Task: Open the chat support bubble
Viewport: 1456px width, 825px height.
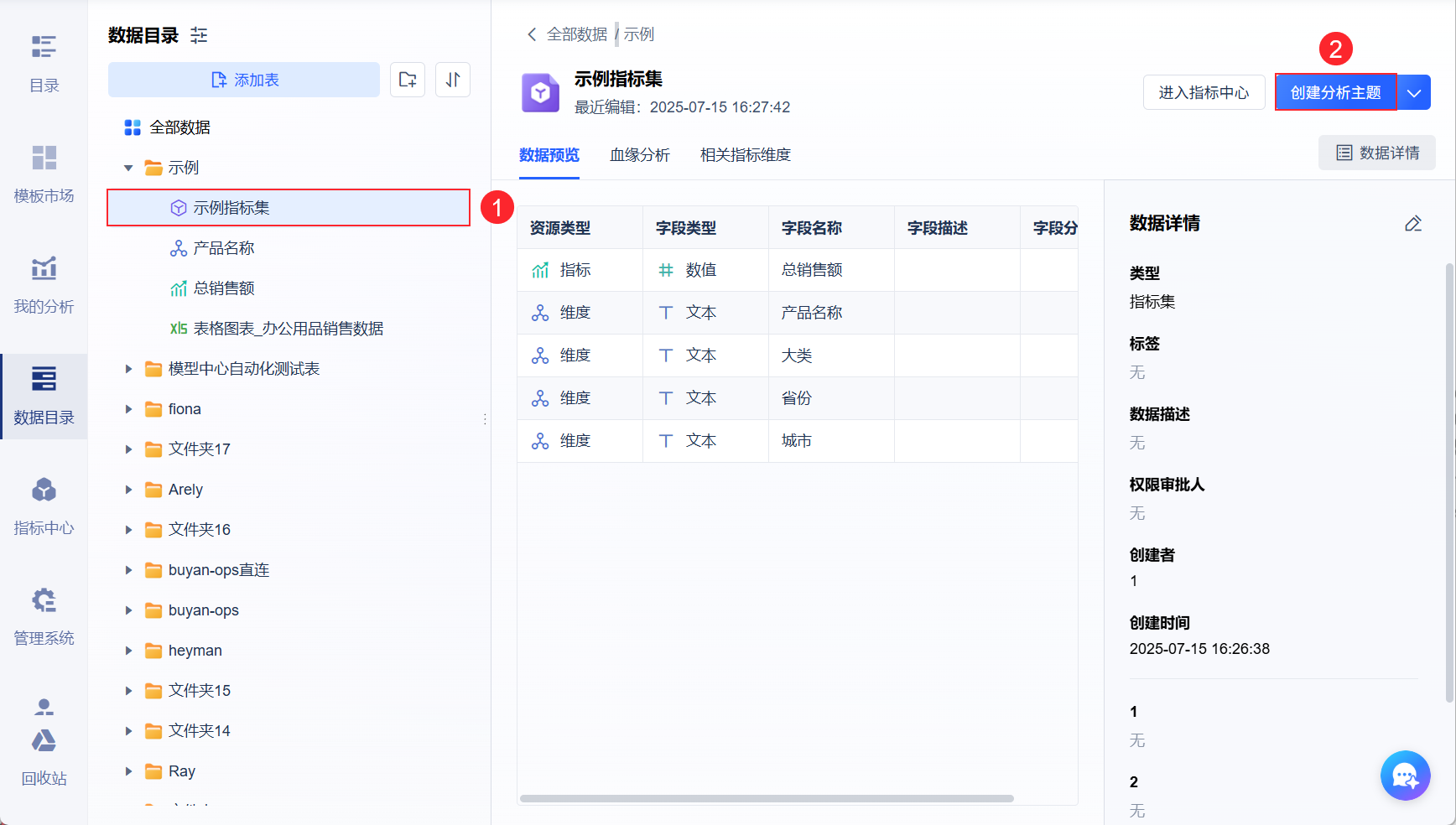Action: pos(1405,776)
